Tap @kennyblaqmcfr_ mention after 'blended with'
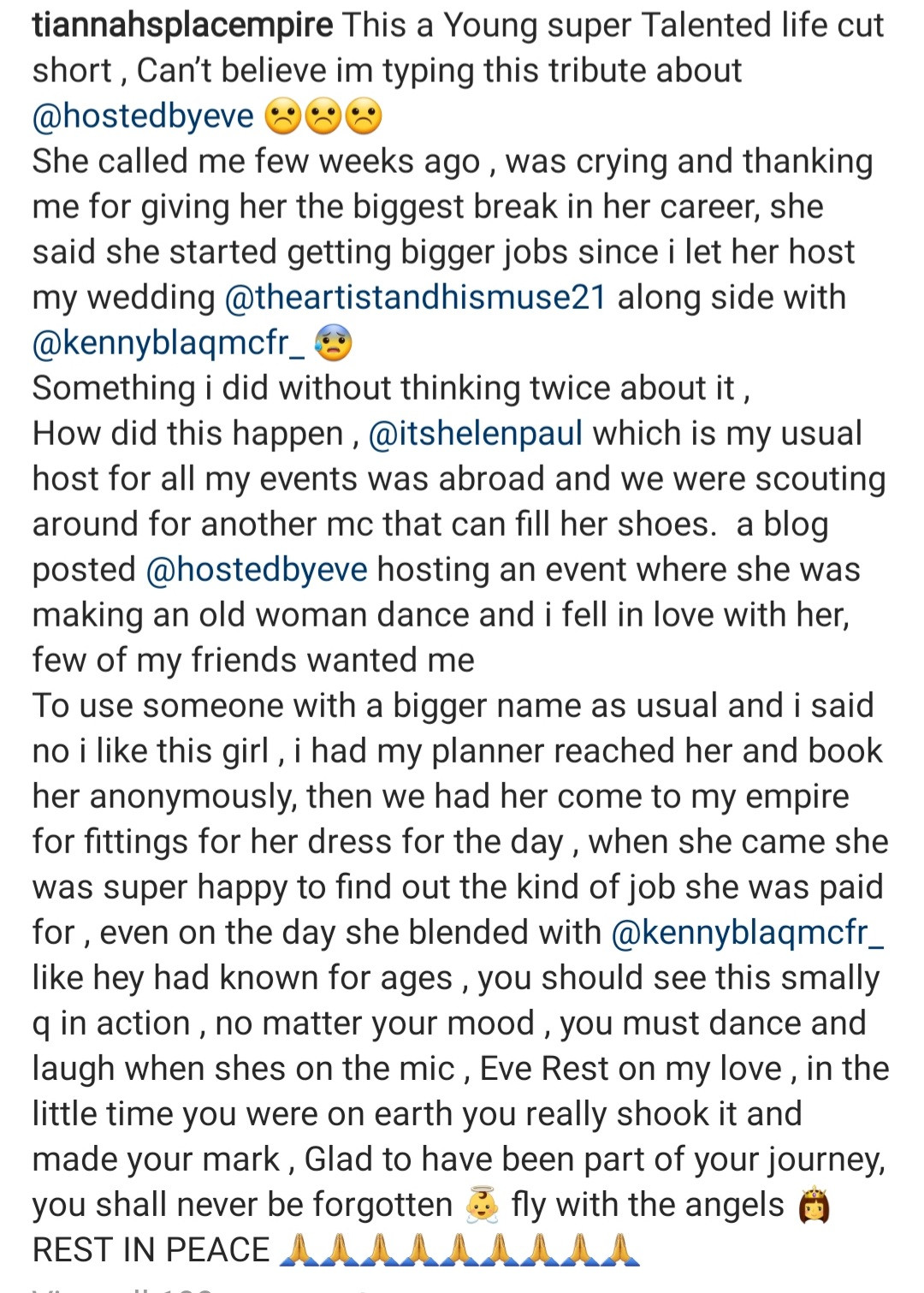This screenshot has height=1293, width=924. coord(747,933)
